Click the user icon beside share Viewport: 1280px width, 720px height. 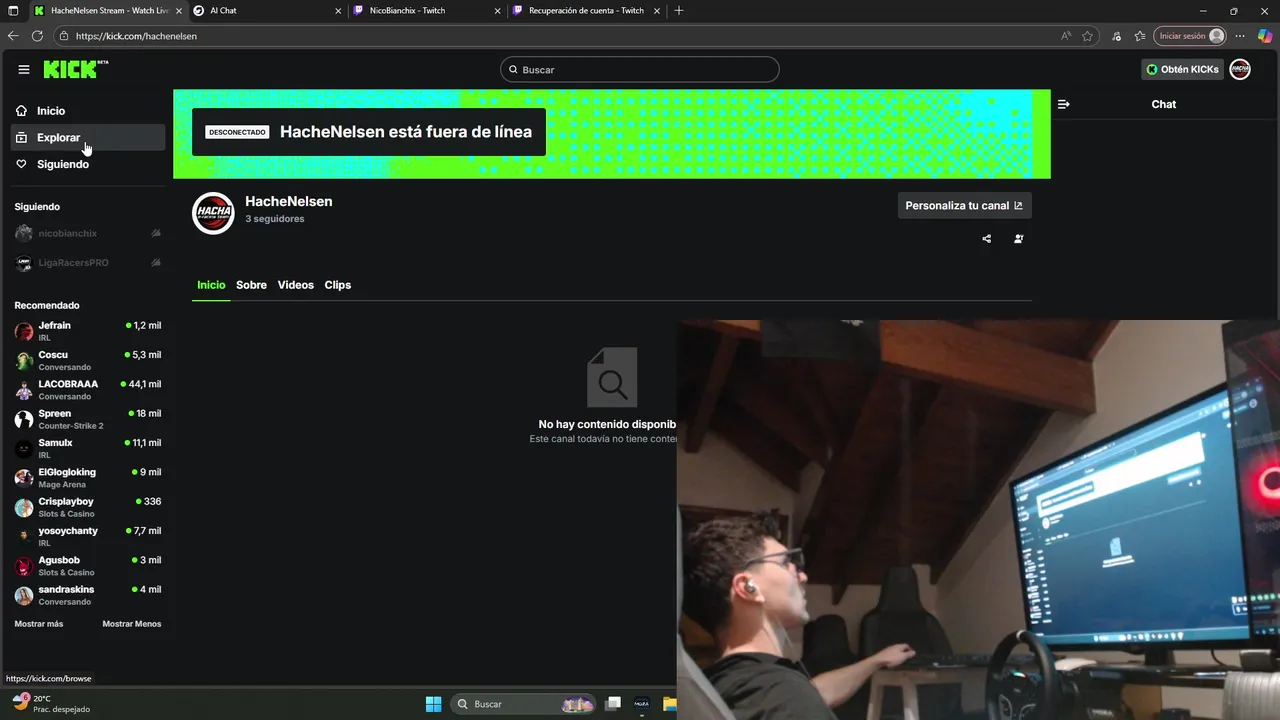pos(1018,239)
